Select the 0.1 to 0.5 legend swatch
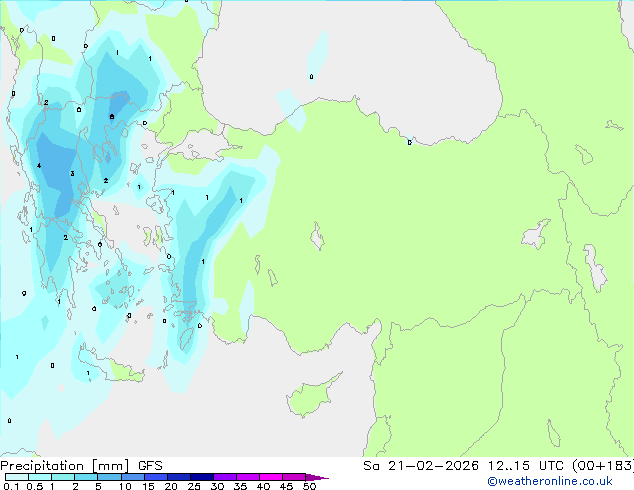The image size is (634, 490). (17, 477)
